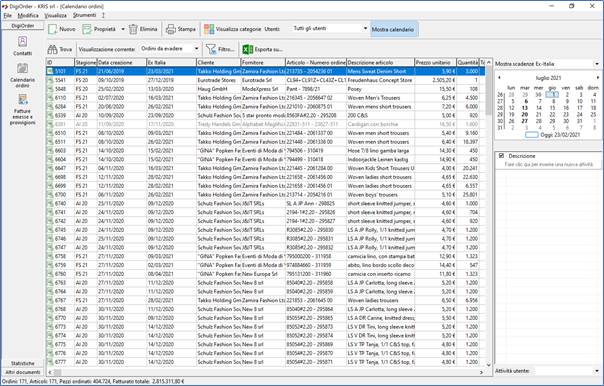Open the Filtro funnel icon
This screenshot has width=604, height=386.
(211, 49)
